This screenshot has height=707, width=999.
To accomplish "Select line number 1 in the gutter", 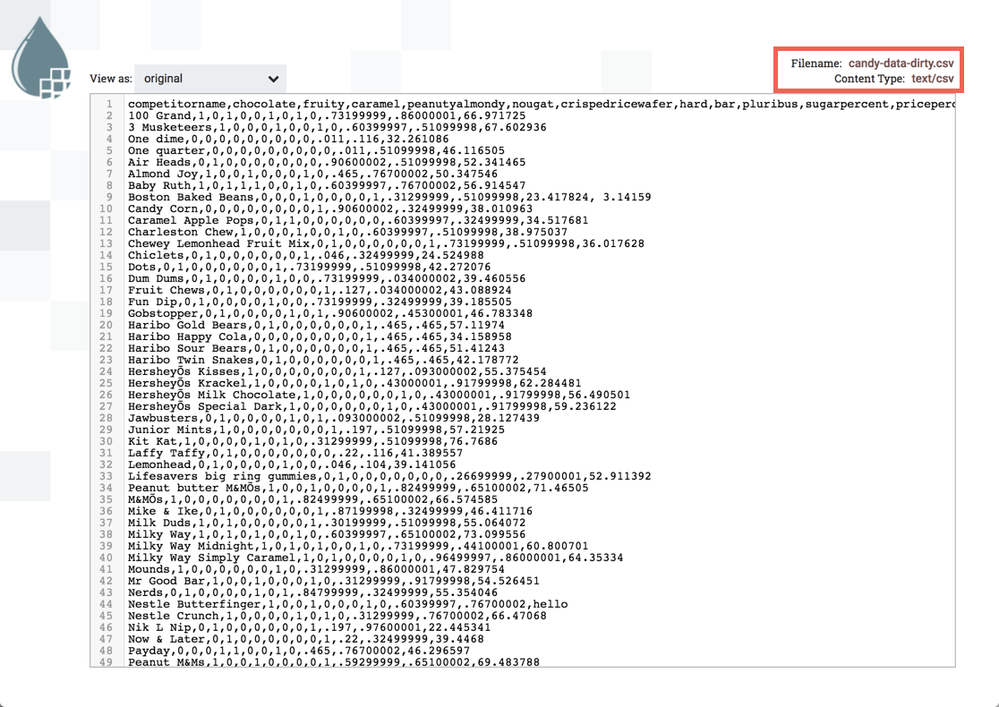I will (108, 104).
